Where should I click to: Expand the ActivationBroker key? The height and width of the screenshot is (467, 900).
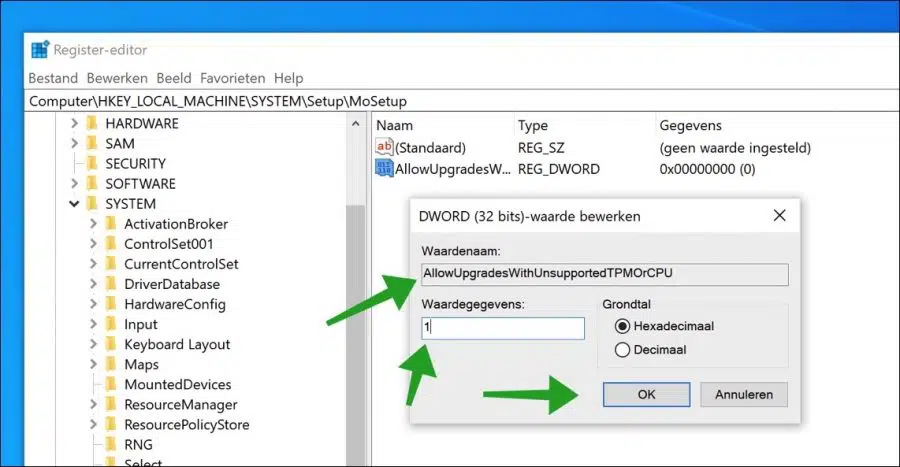(94, 224)
